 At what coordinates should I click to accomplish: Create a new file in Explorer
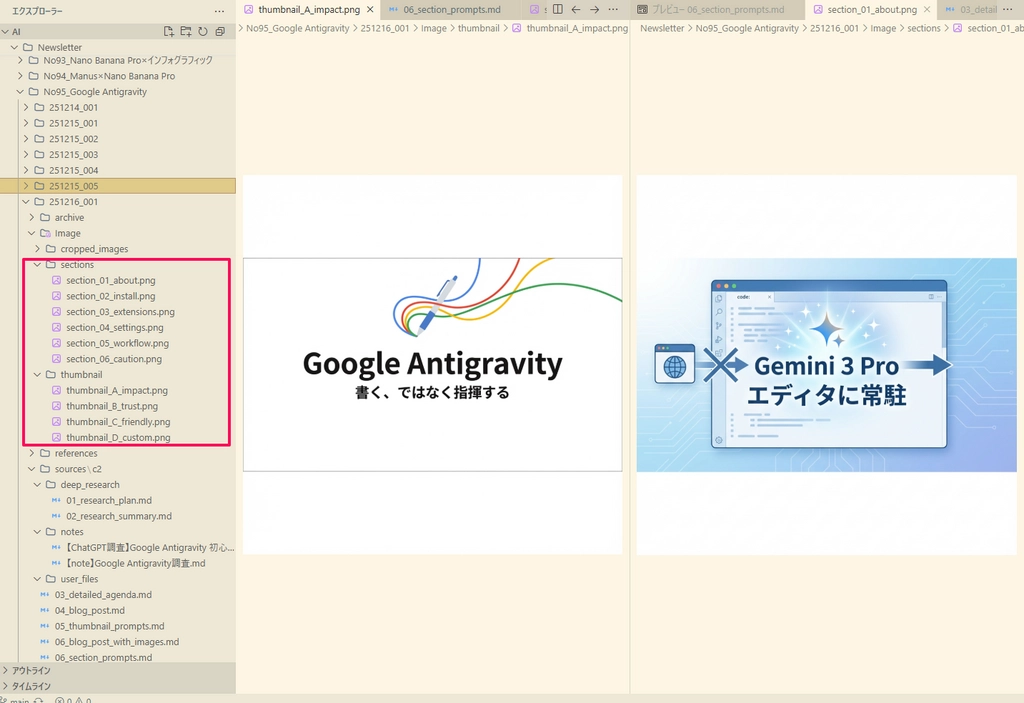click(168, 31)
